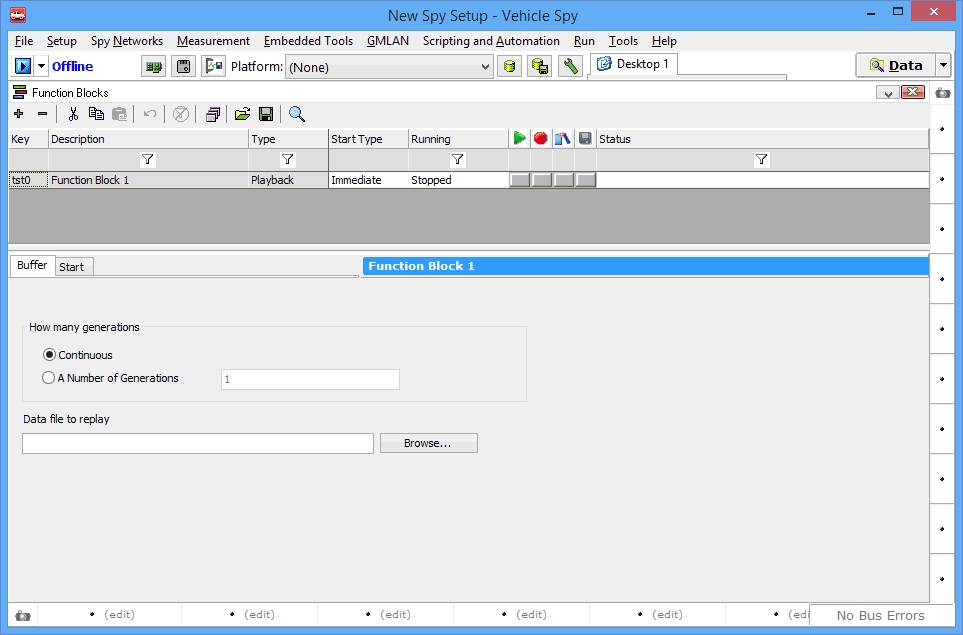This screenshot has width=963, height=635.
Task: Select the Continuous radio button
Action: [x=49, y=355]
